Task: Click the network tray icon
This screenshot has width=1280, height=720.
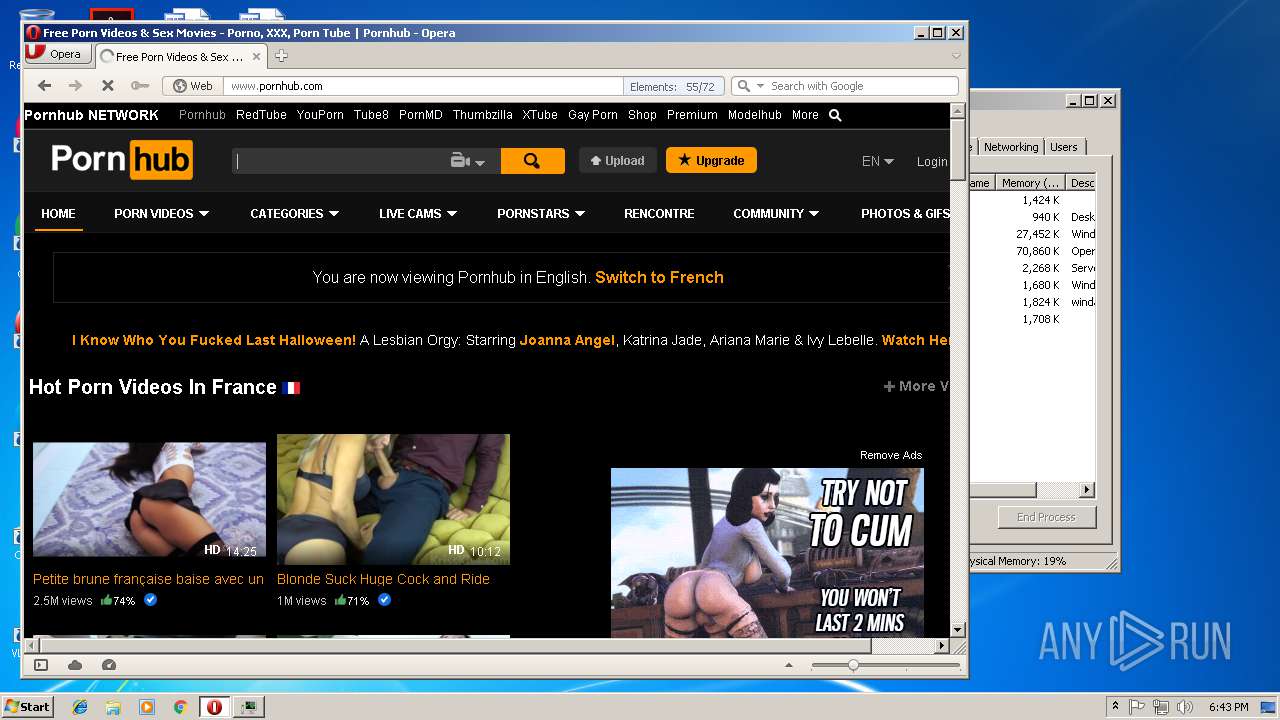Action: coord(1161,707)
